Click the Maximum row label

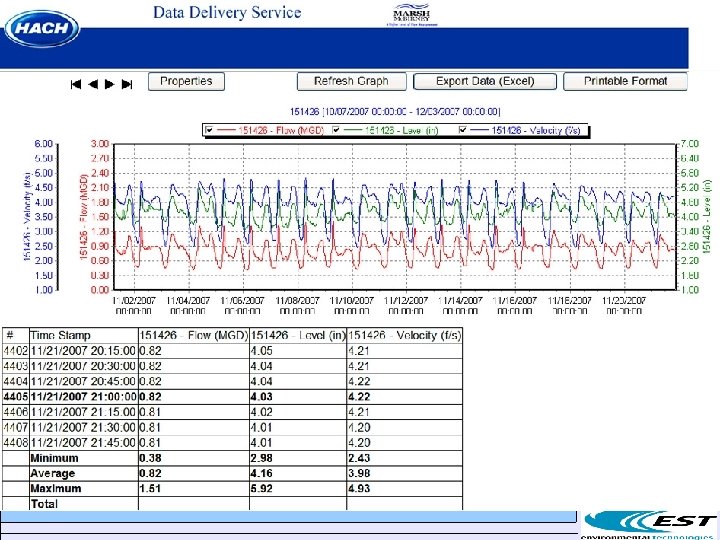pos(56,489)
